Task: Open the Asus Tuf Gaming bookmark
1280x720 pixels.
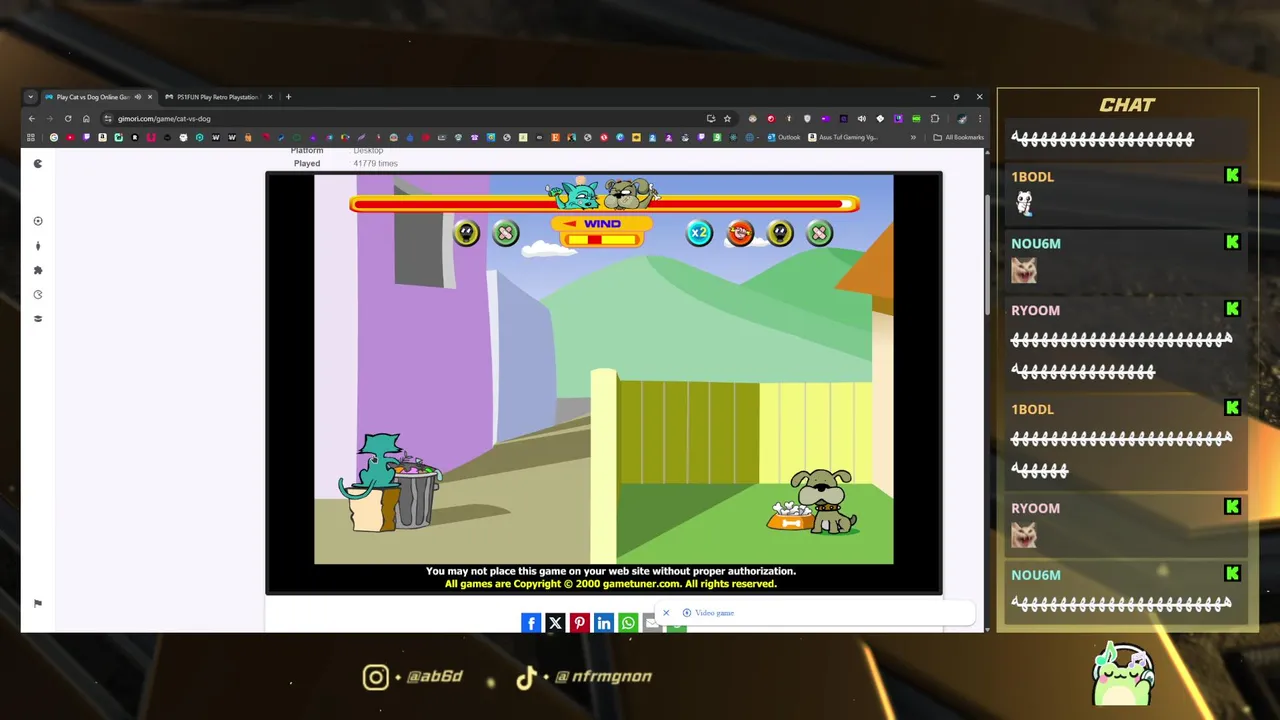Action: click(843, 137)
